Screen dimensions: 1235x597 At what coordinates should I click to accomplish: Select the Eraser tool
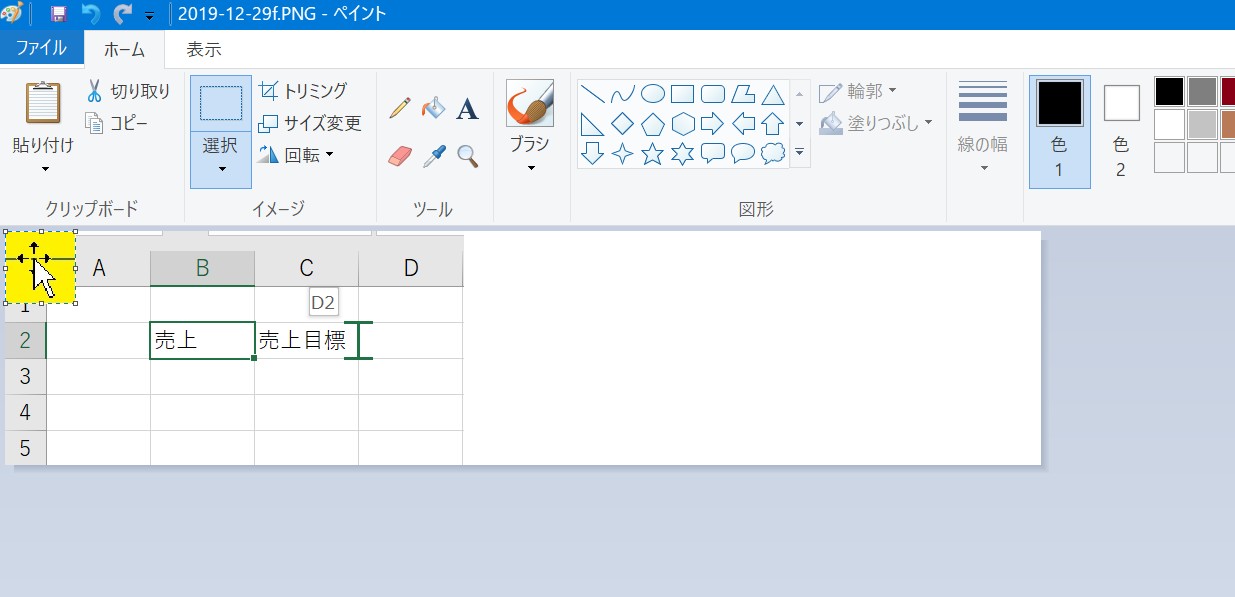400,155
